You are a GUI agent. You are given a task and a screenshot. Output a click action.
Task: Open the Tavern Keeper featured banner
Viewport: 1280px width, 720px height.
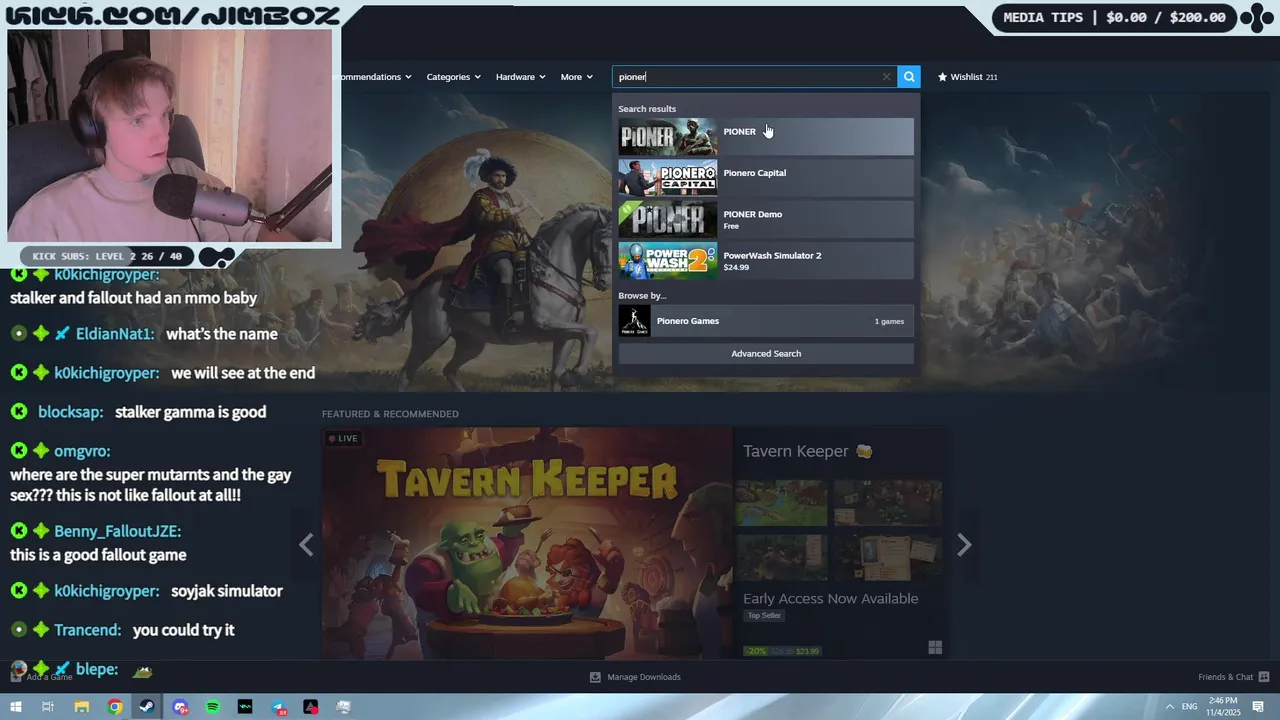click(x=527, y=542)
